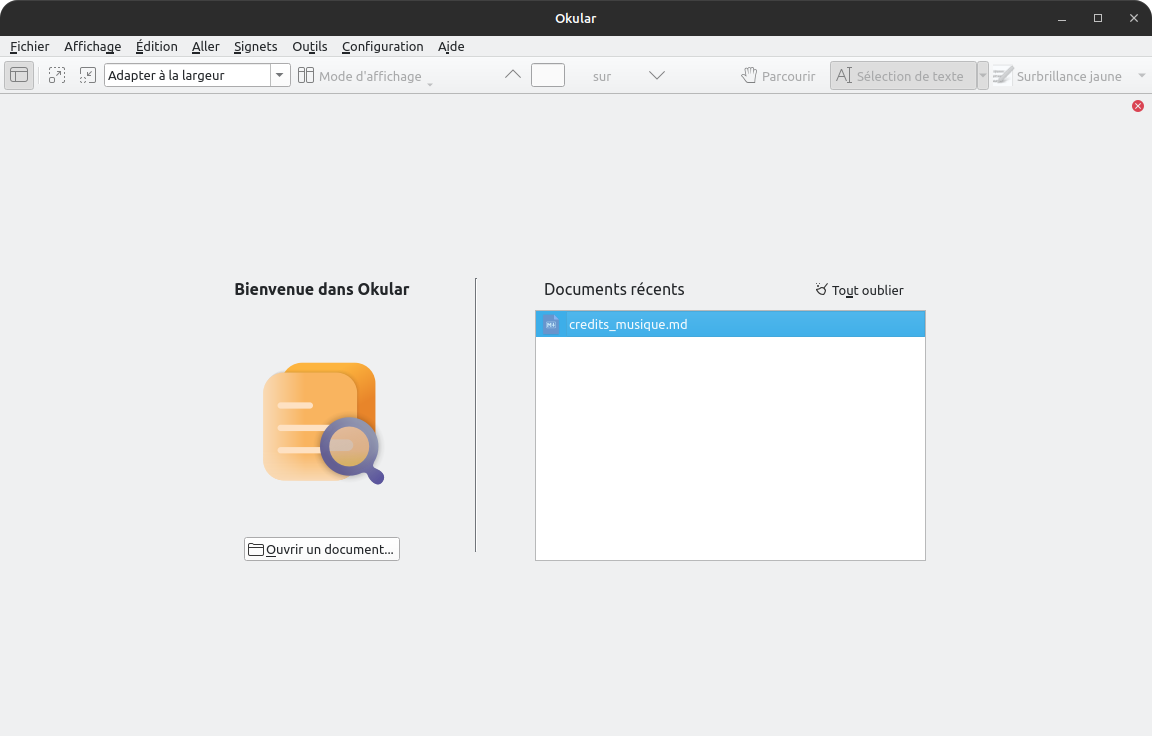Open the Signets menu
This screenshot has height=736, width=1152.
pyautogui.click(x=255, y=46)
